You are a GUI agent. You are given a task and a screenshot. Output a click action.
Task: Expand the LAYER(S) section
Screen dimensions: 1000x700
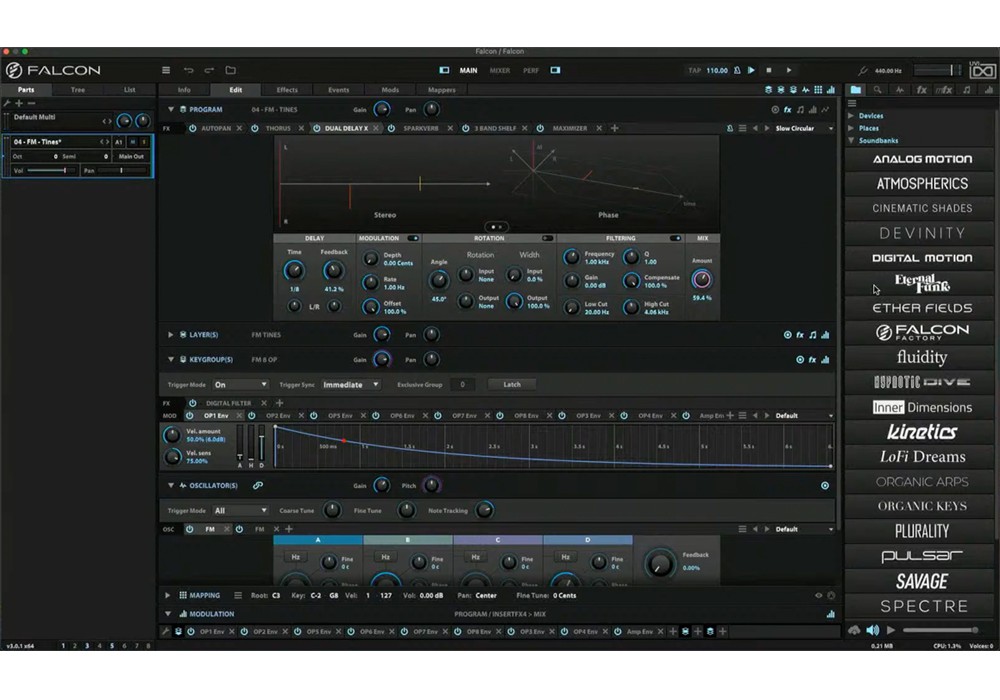coord(170,335)
